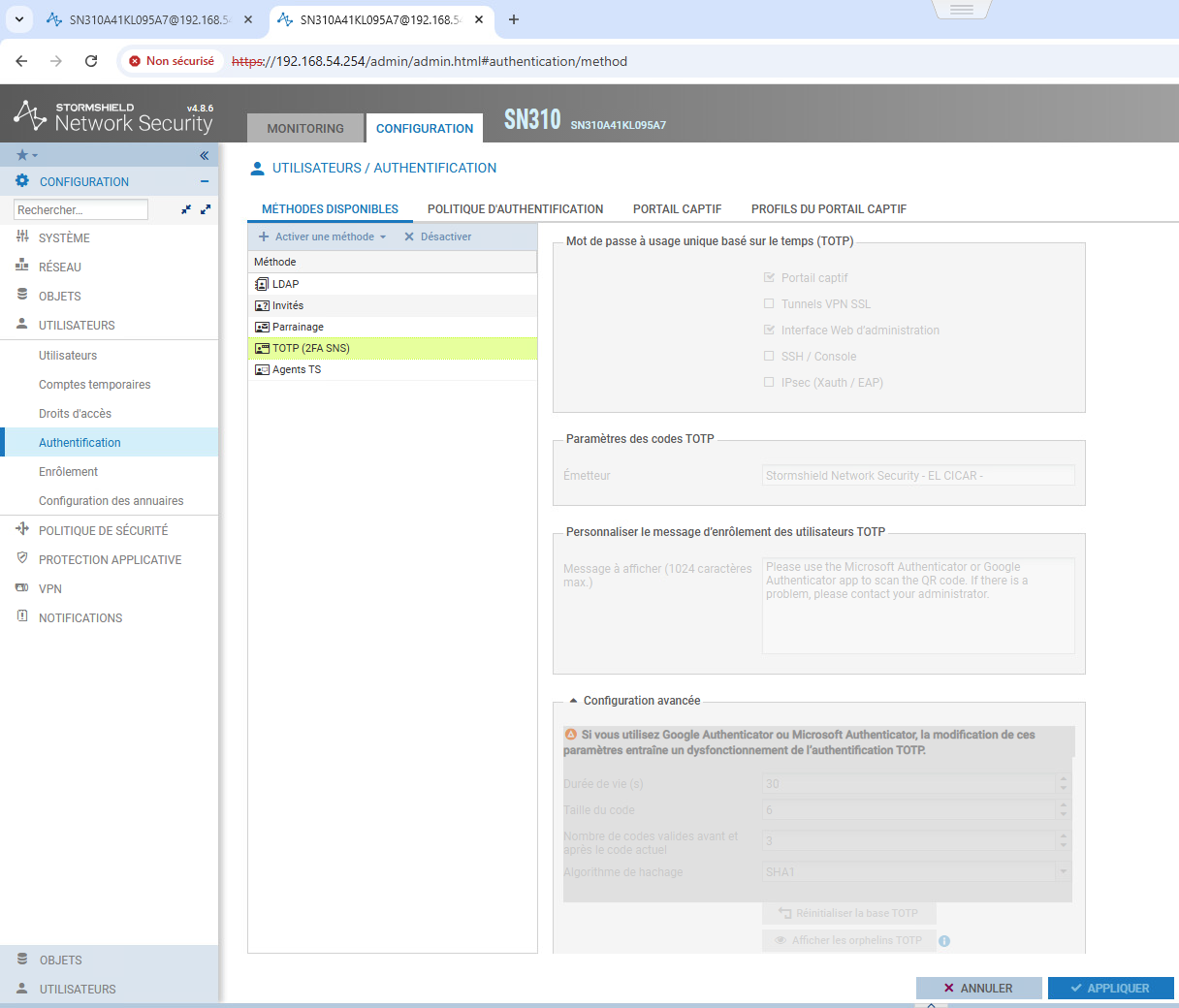Open the Algorithme de hachage SHA1 dropdown

[1064, 871]
